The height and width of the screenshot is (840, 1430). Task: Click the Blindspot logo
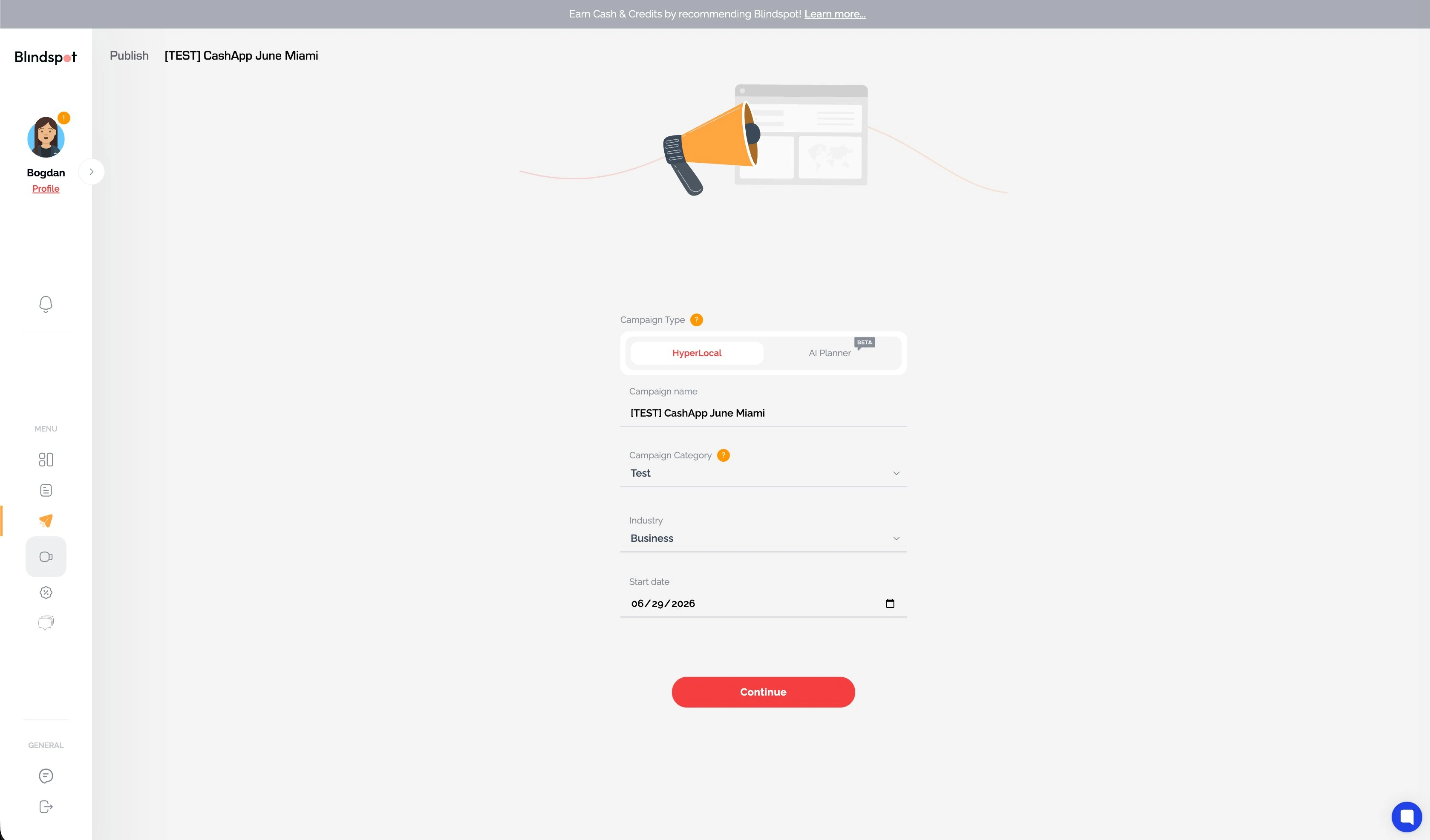tap(46, 57)
